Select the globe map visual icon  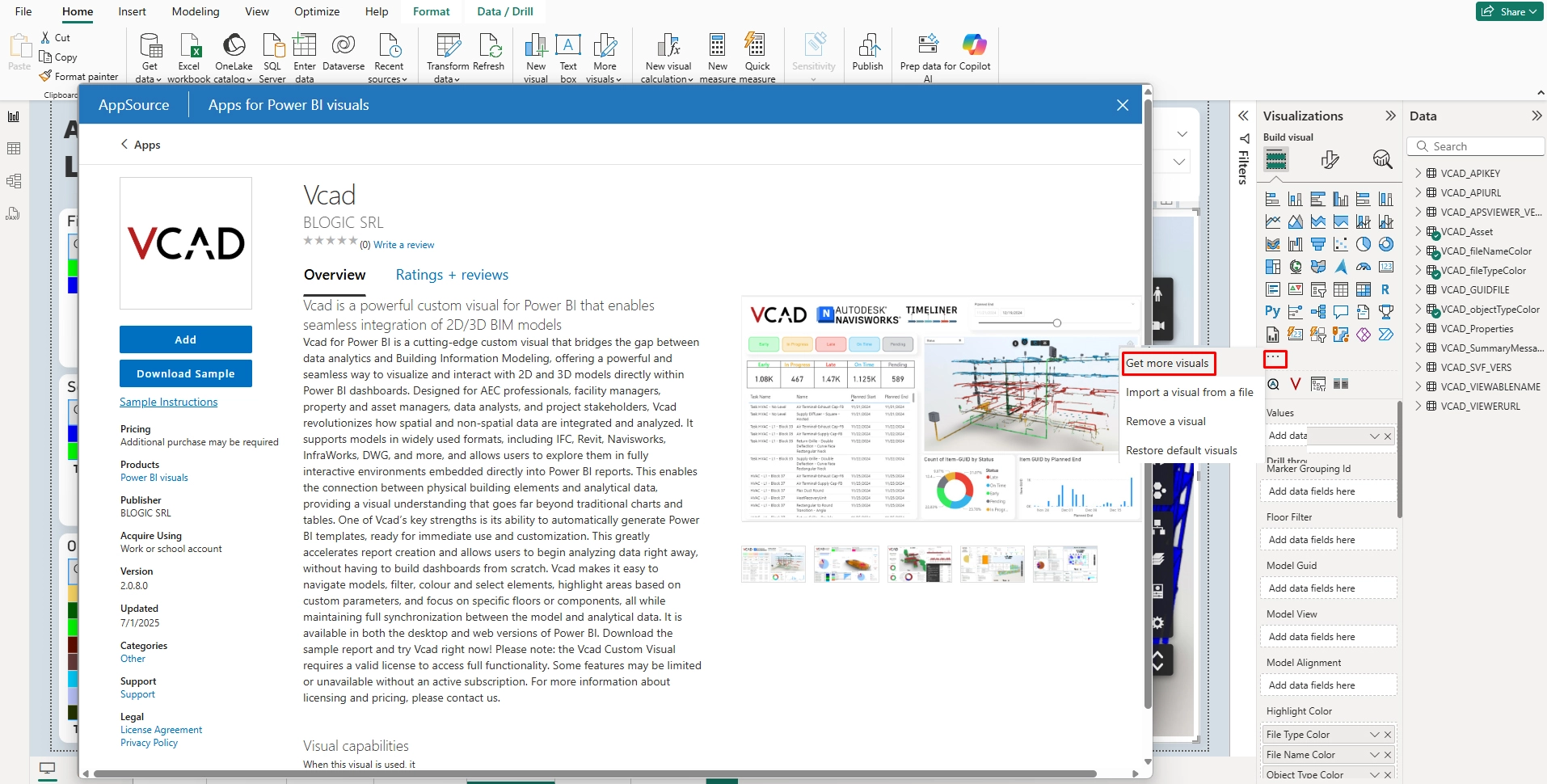point(1296,267)
